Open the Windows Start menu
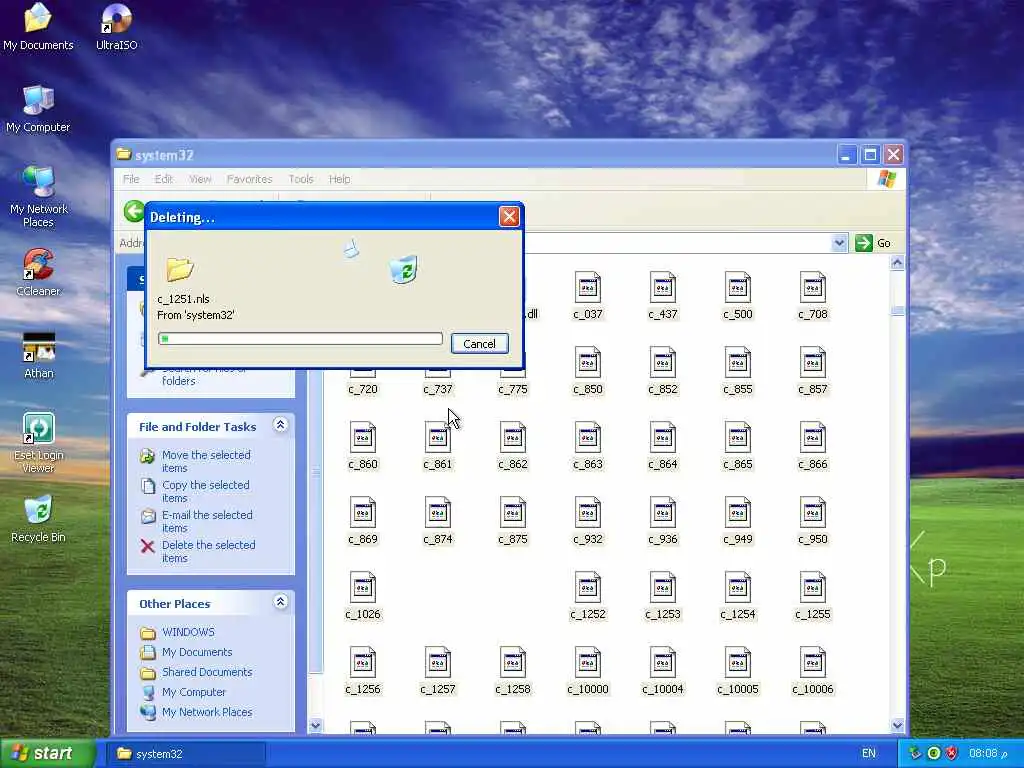 click(x=48, y=754)
